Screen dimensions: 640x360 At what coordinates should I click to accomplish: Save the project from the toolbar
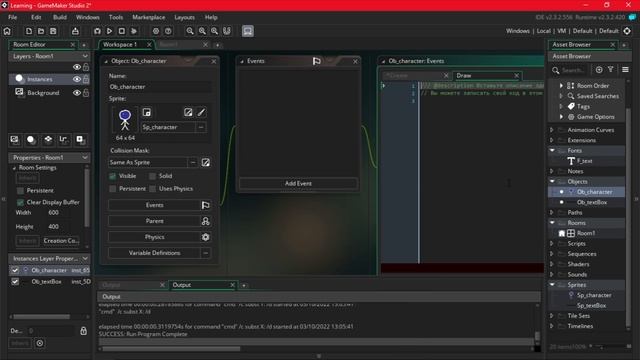pos(53,31)
